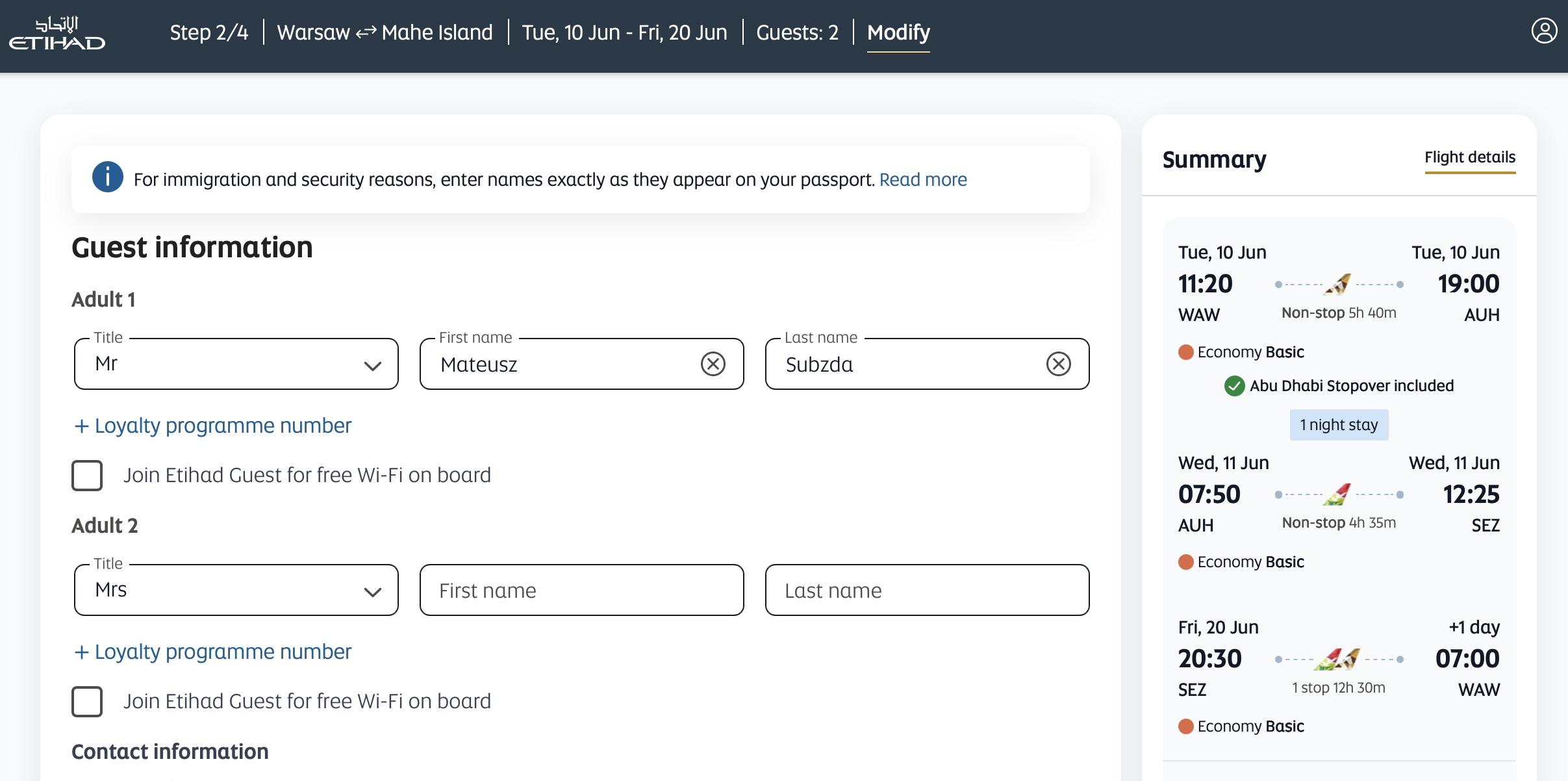Screen dimensions: 1568x781
Task: Open the Adult 2 Title dropdown showing Mrs
Action: [x=236, y=590]
